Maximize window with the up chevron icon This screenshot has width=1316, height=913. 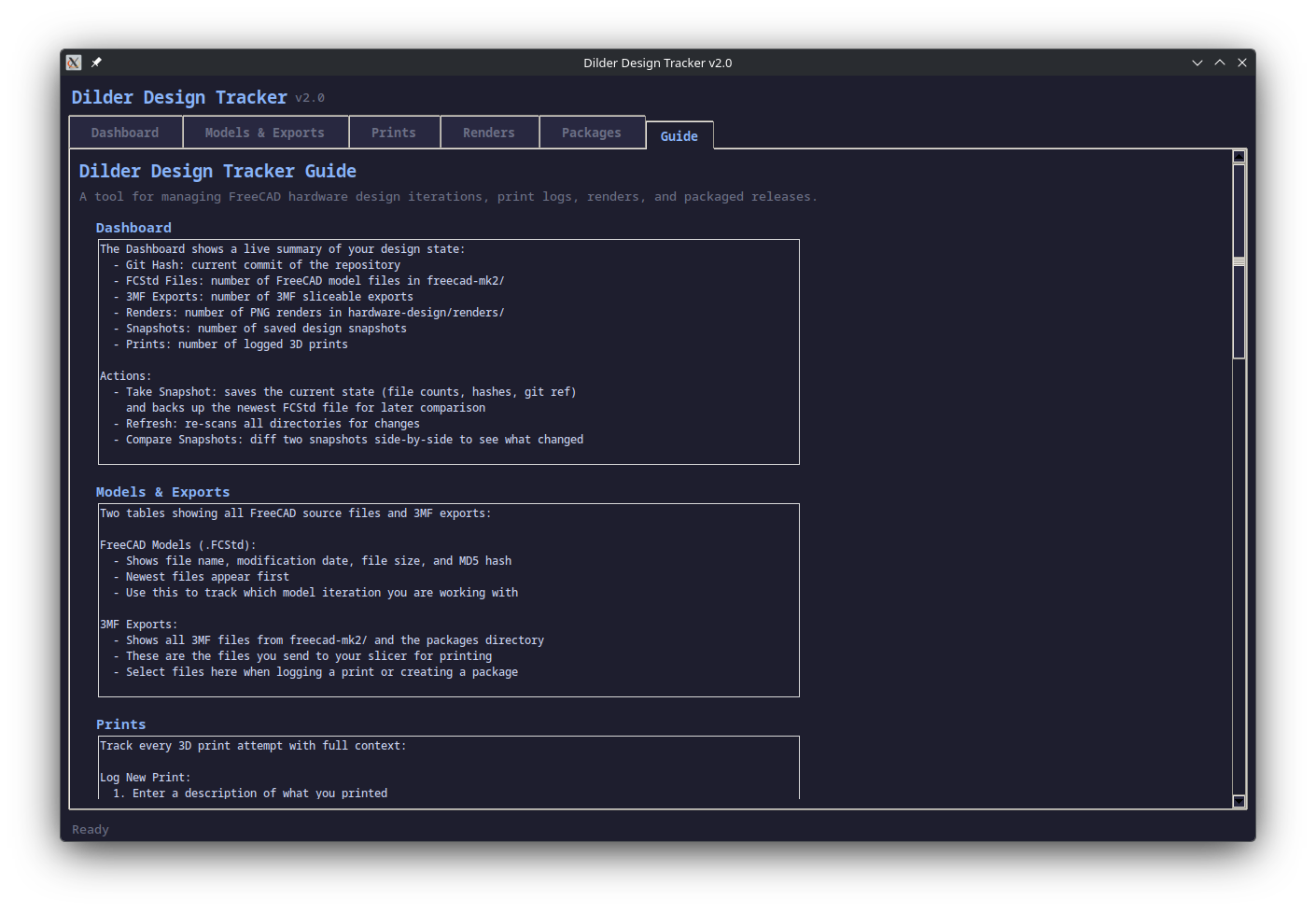[1220, 63]
